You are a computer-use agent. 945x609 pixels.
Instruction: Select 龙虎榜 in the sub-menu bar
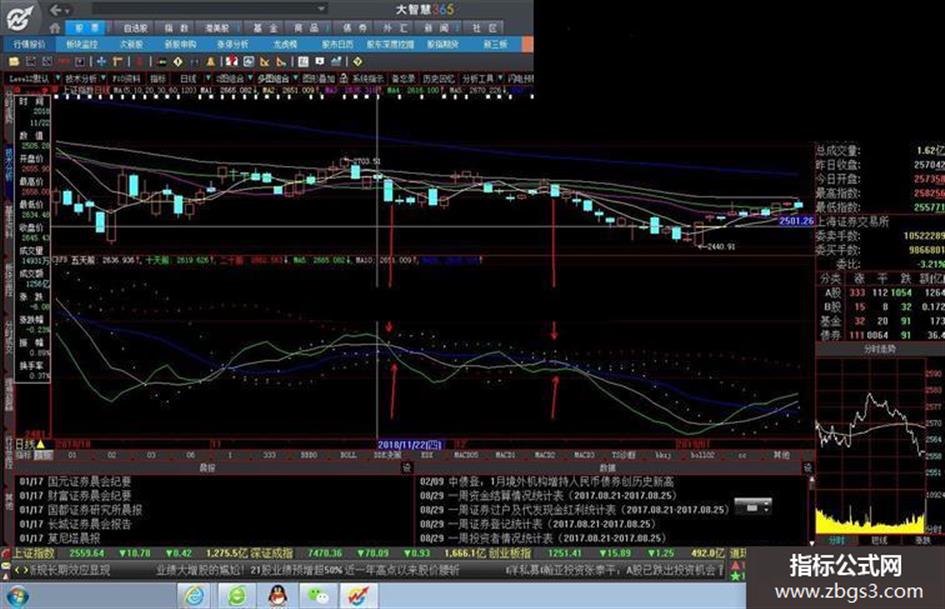click(285, 44)
